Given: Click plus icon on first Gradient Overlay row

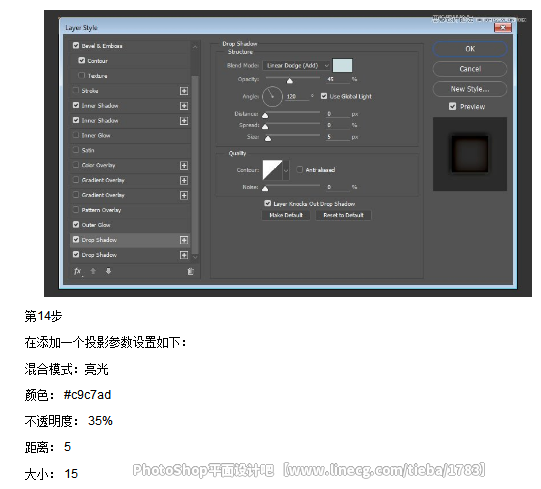Looking at the screenshot, I should click(x=184, y=180).
